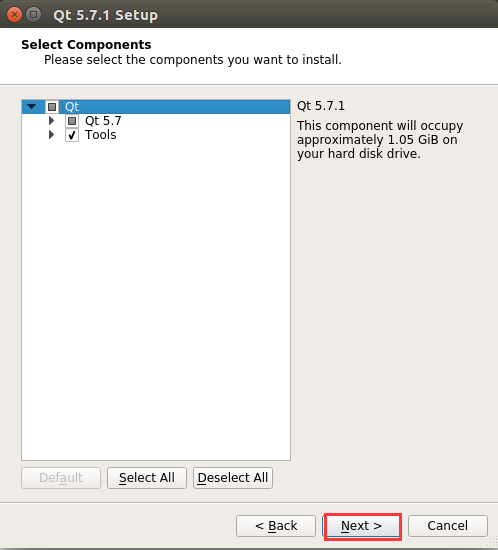This screenshot has width=498, height=550.
Task: Collapse the root Qt tree node arrow
Action: [32, 106]
